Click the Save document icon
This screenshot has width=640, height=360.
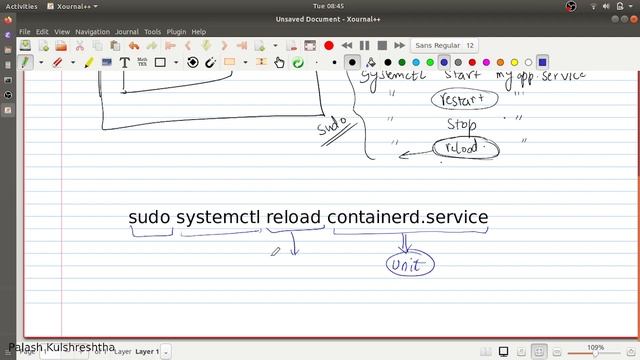point(25,45)
